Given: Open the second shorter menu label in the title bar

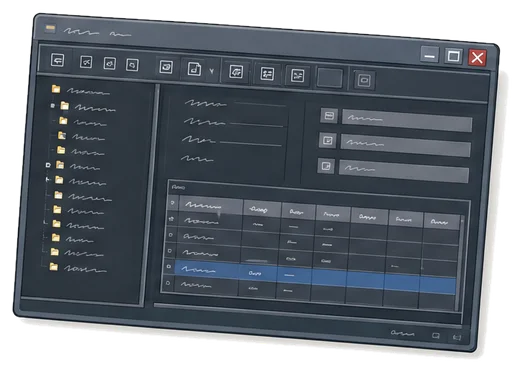Looking at the screenshot, I should click(121, 34).
